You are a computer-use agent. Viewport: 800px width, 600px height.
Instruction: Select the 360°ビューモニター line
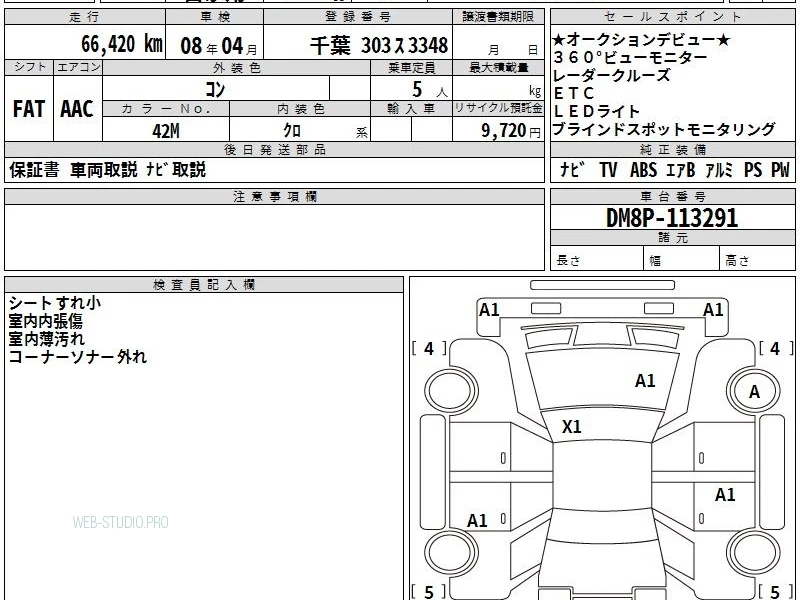coord(631,57)
